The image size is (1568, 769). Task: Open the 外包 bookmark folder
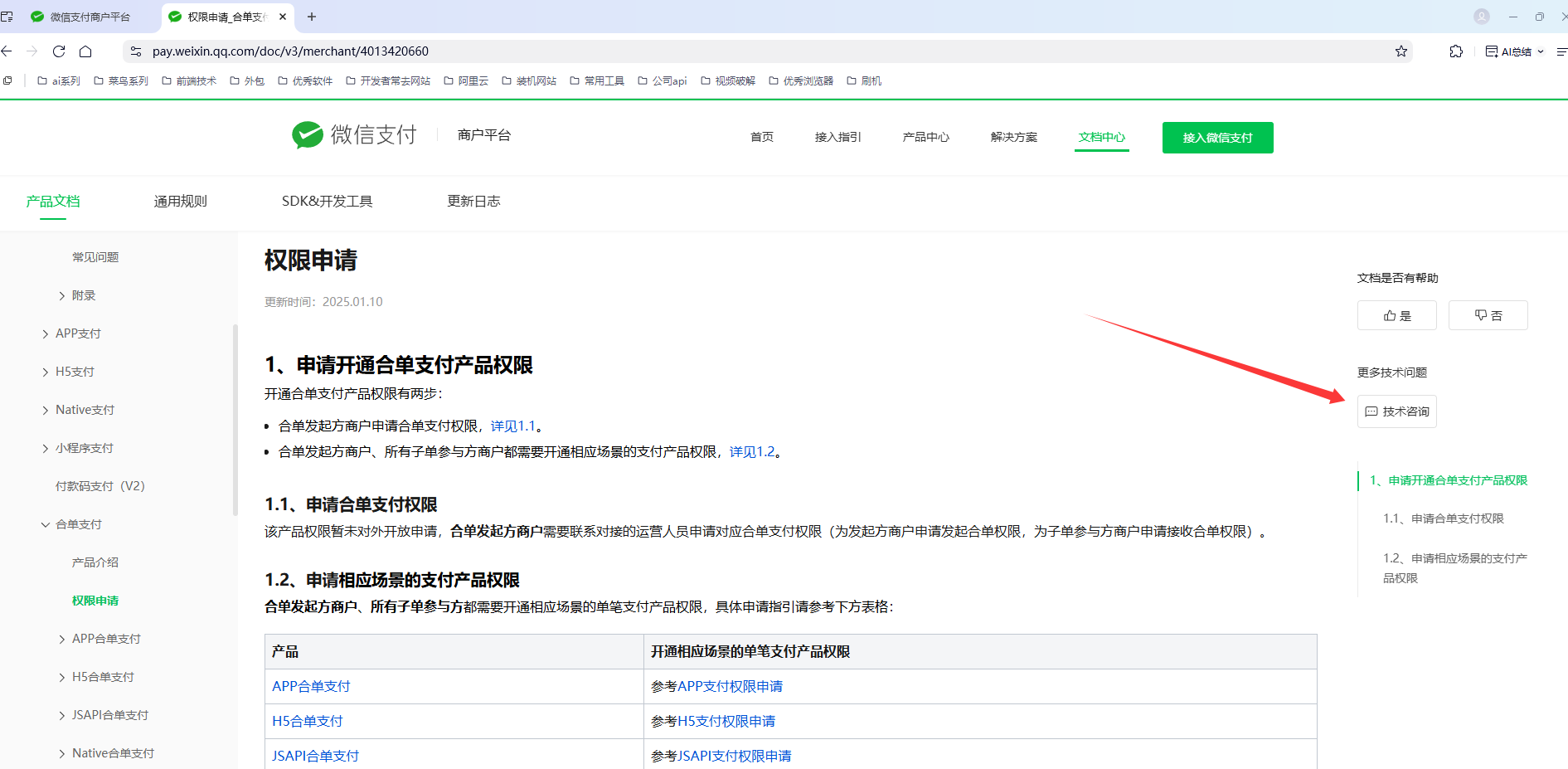[x=247, y=80]
